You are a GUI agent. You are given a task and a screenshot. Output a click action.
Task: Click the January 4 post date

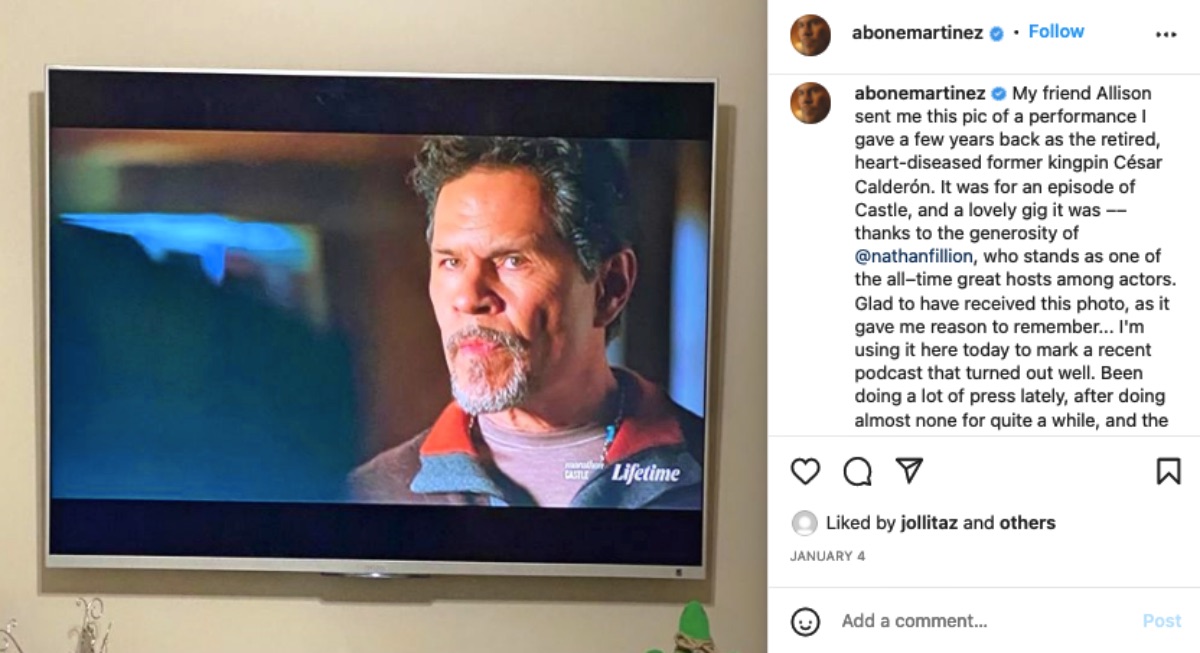tap(821, 556)
